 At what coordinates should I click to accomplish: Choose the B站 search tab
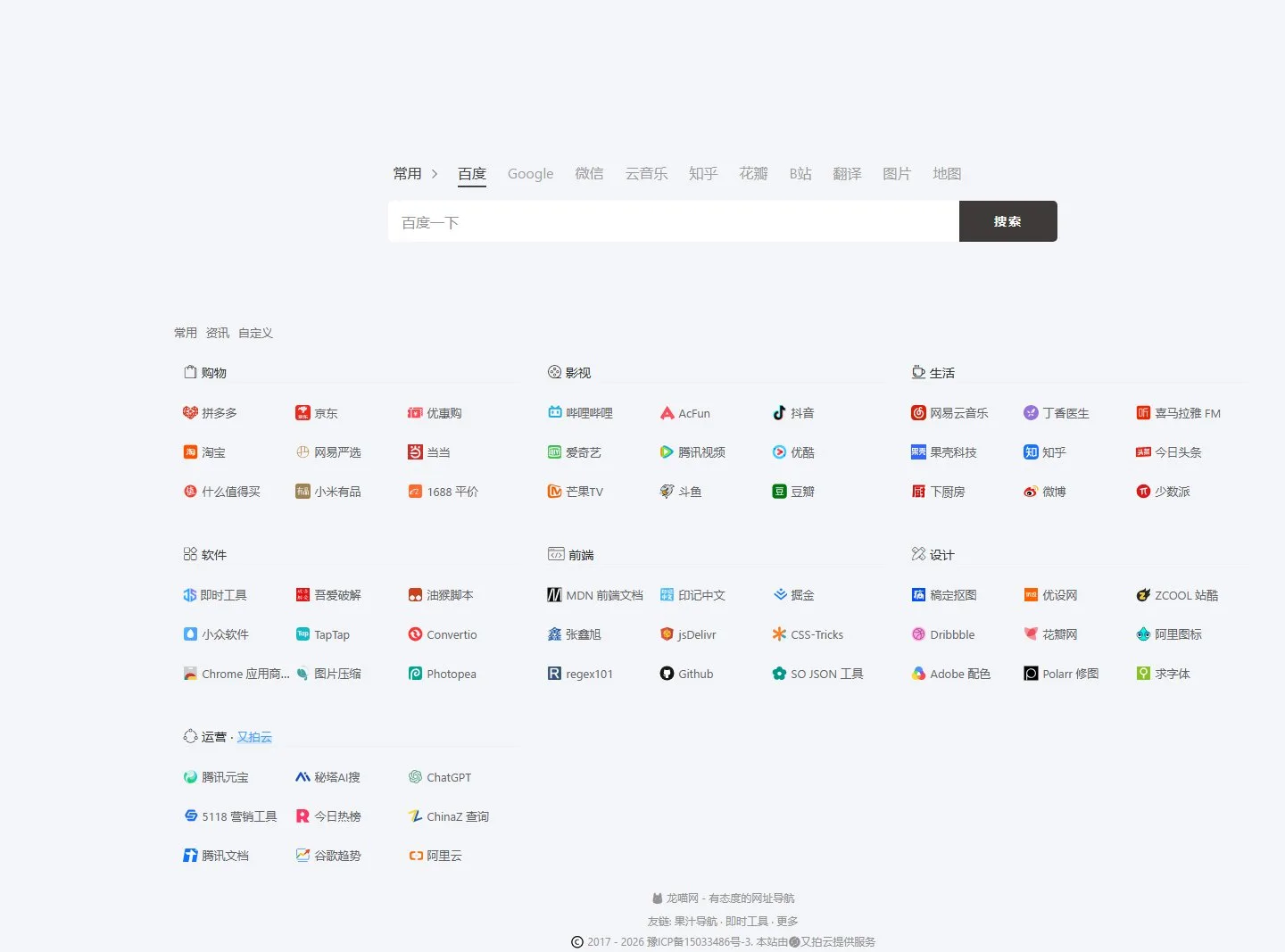pos(800,173)
